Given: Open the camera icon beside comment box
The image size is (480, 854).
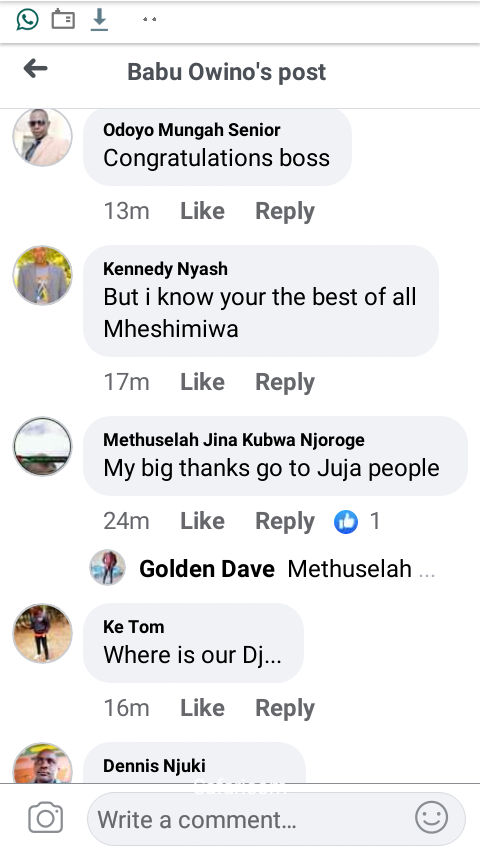Looking at the screenshot, I should tap(46, 818).
